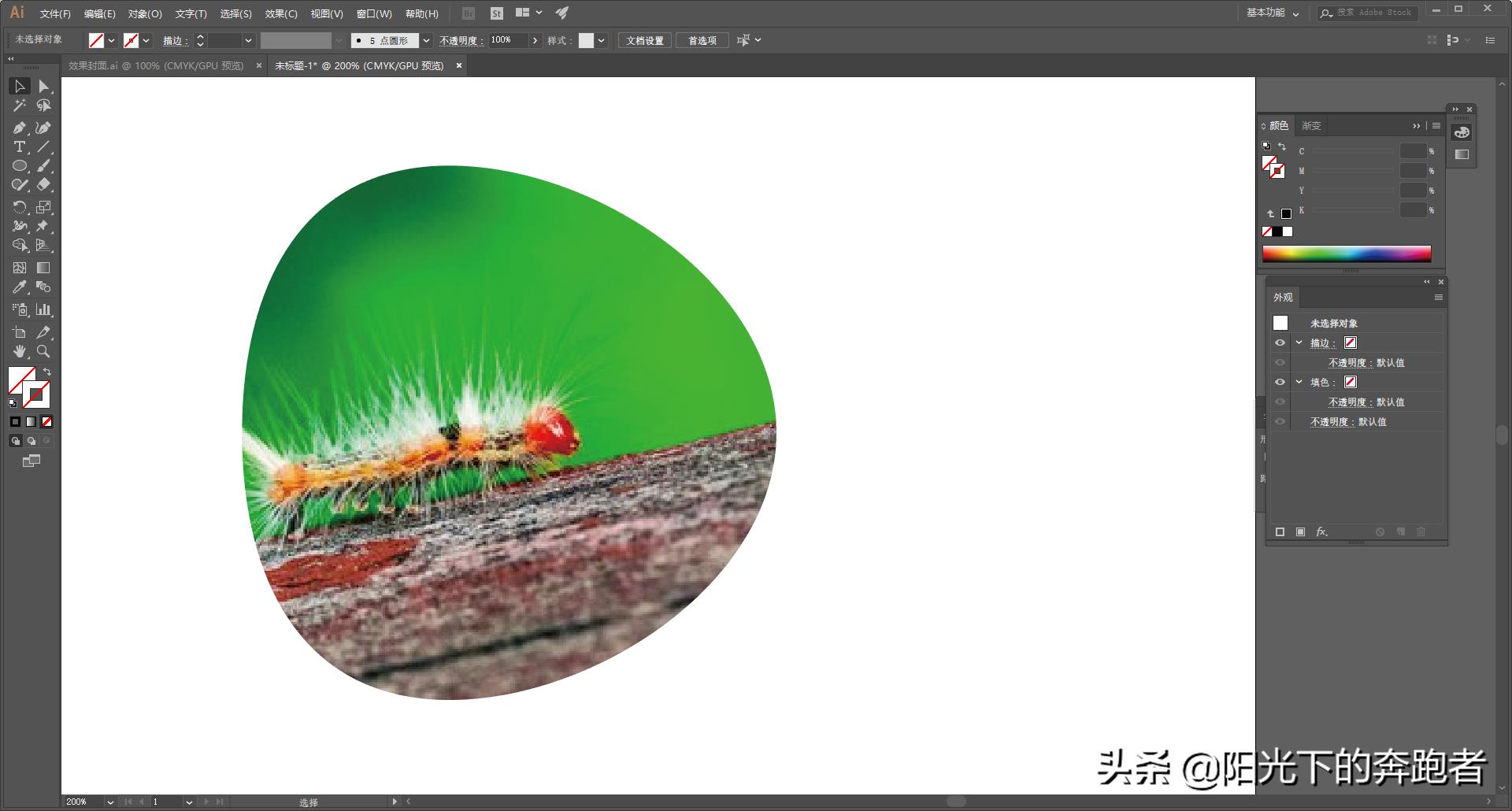Select the Ellipse tool
This screenshot has height=811, width=1512.
coord(20,166)
